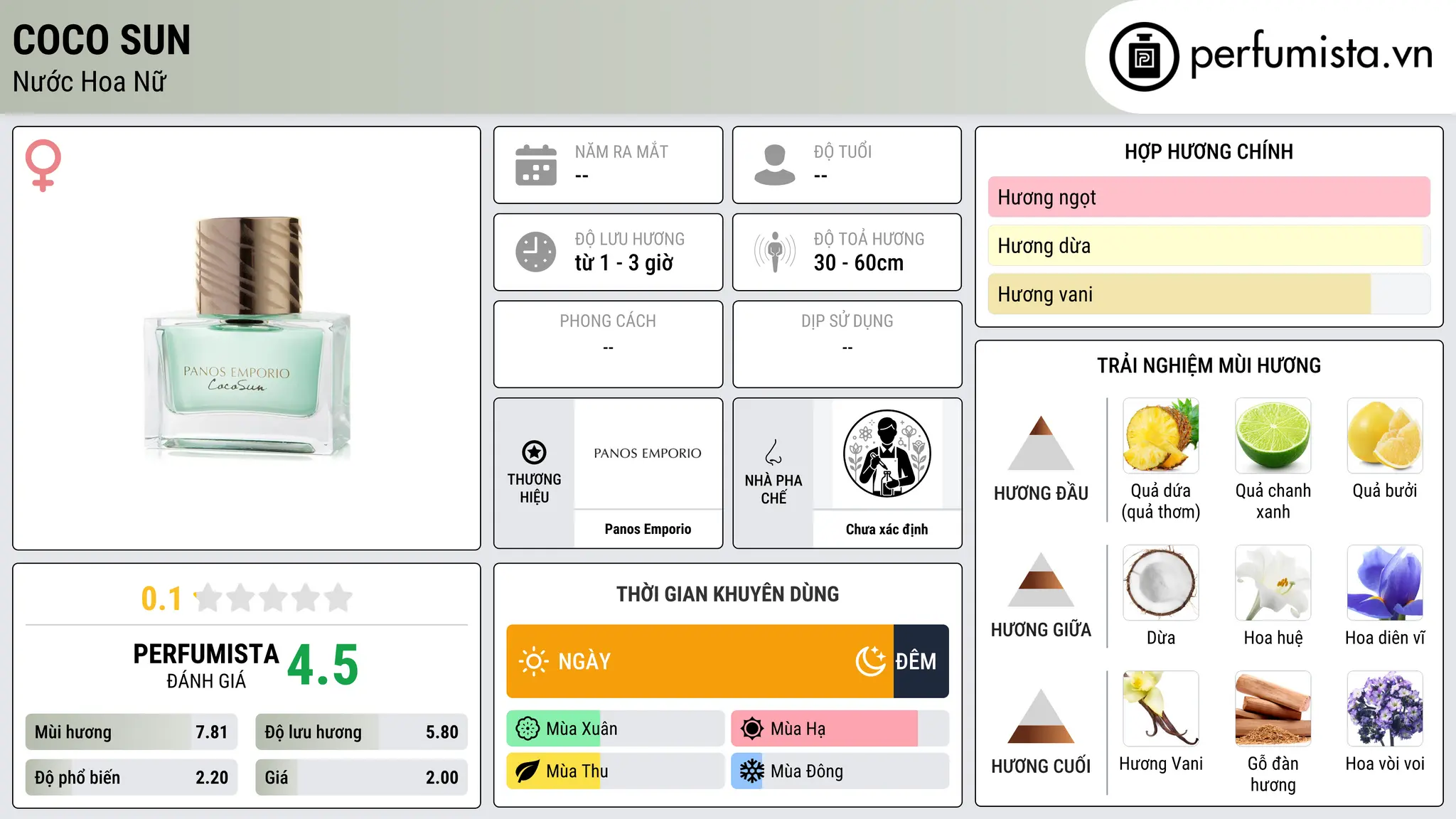Click the Hương dừa accord bar

[x=1209, y=246]
